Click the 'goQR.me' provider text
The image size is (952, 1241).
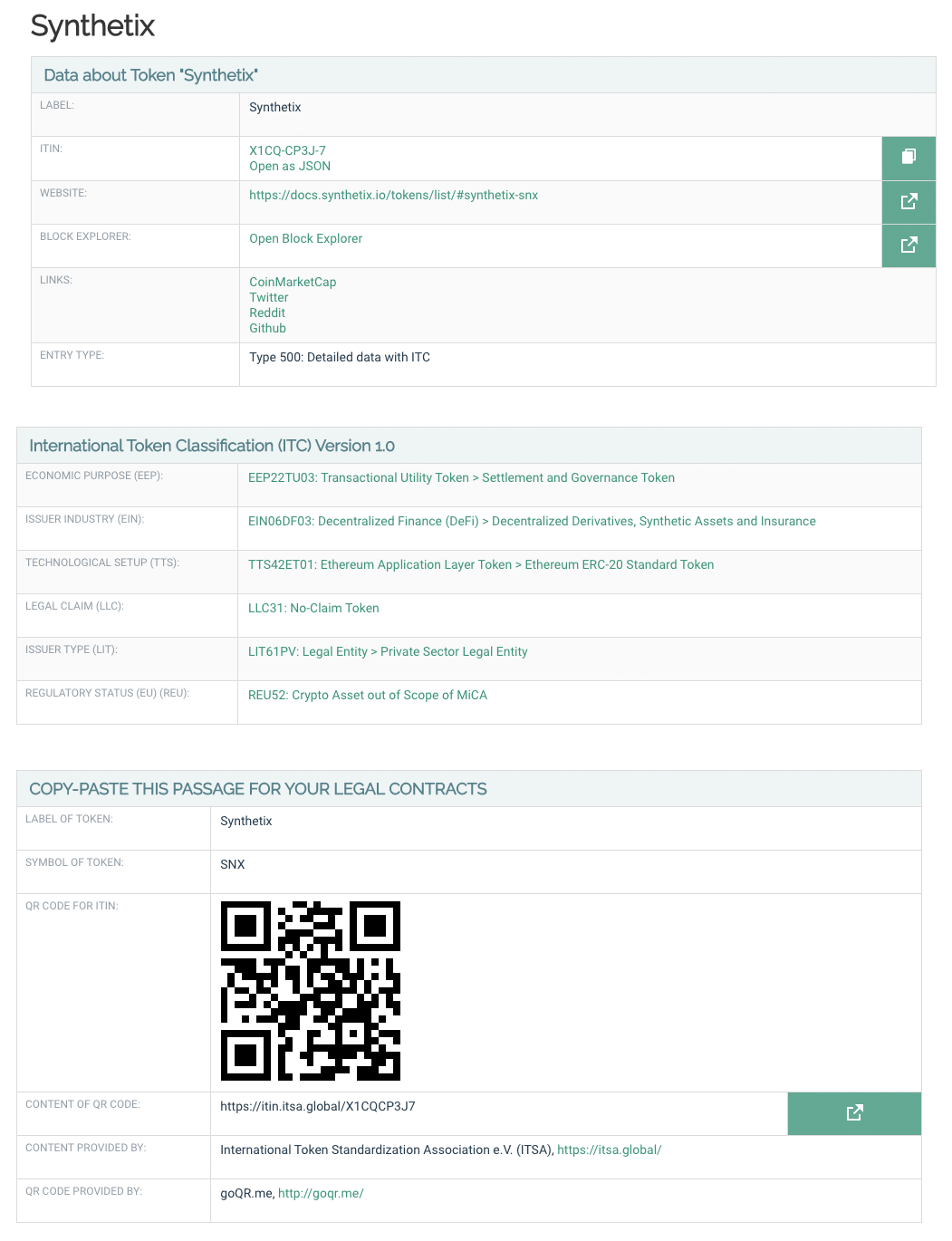tap(247, 1193)
